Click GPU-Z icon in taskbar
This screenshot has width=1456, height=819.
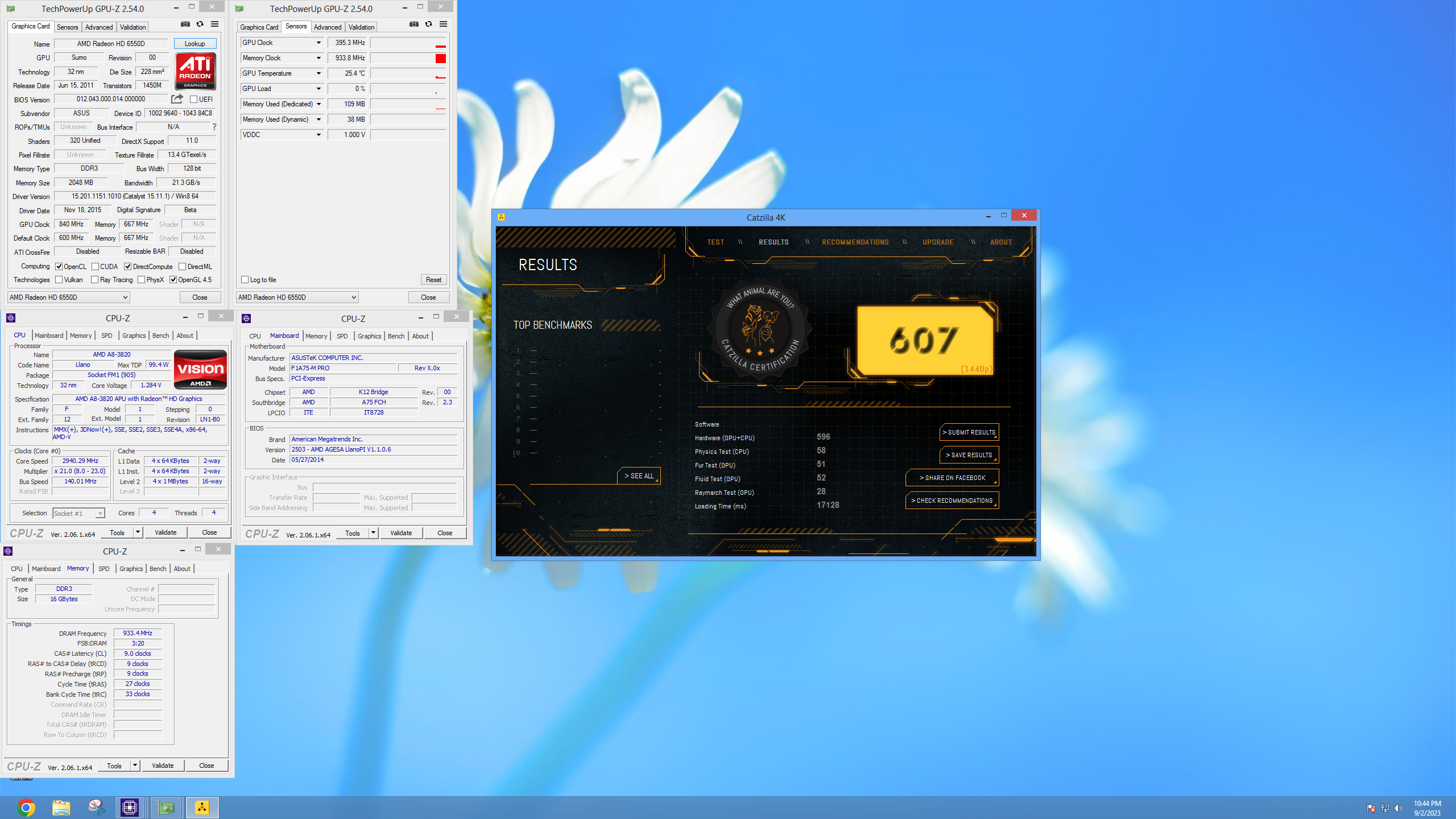pyautogui.click(x=166, y=808)
